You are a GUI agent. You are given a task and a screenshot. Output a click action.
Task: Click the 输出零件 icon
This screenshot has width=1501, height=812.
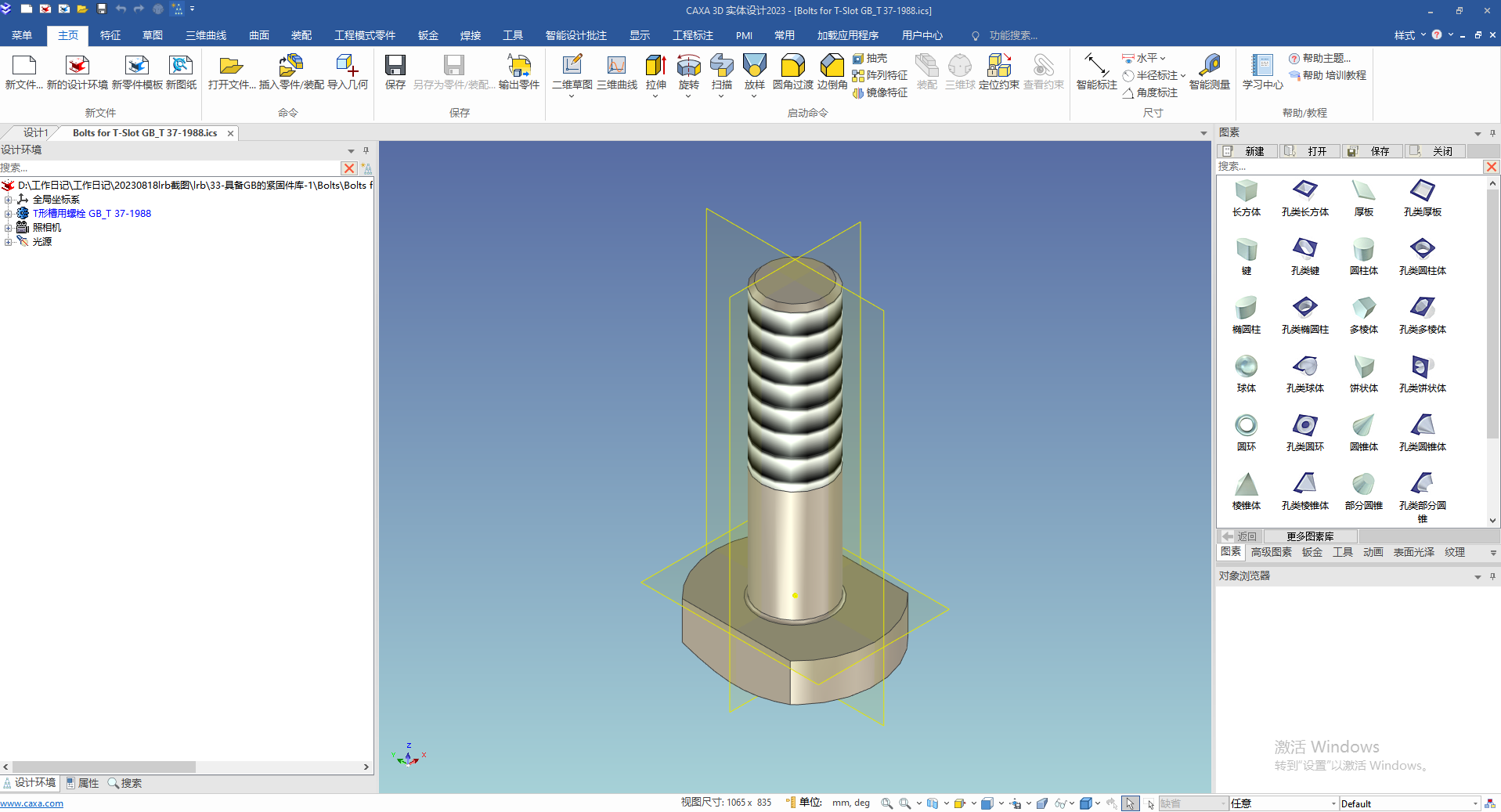[519, 72]
